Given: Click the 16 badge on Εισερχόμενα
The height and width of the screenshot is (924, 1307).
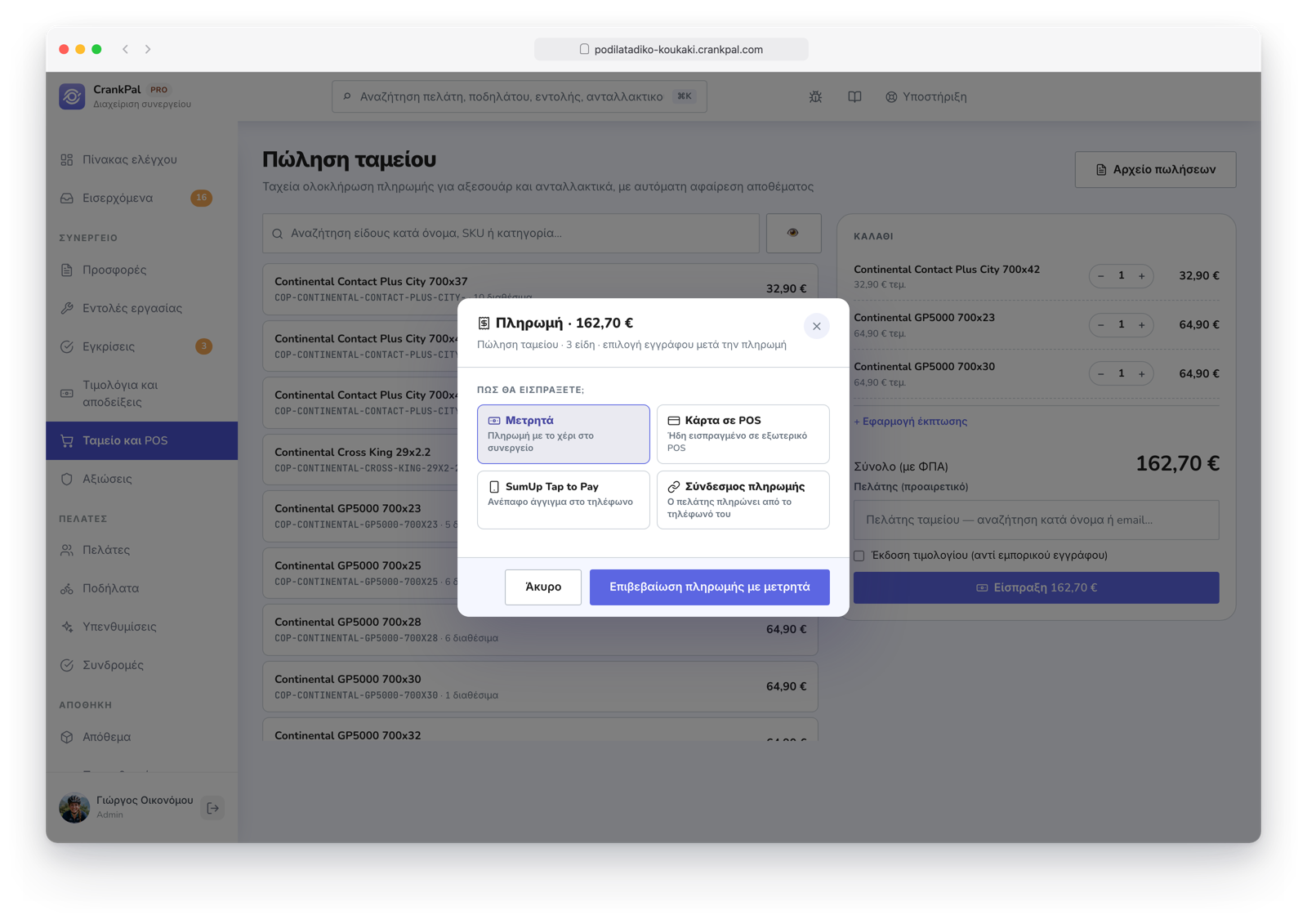Looking at the screenshot, I should pos(201,198).
